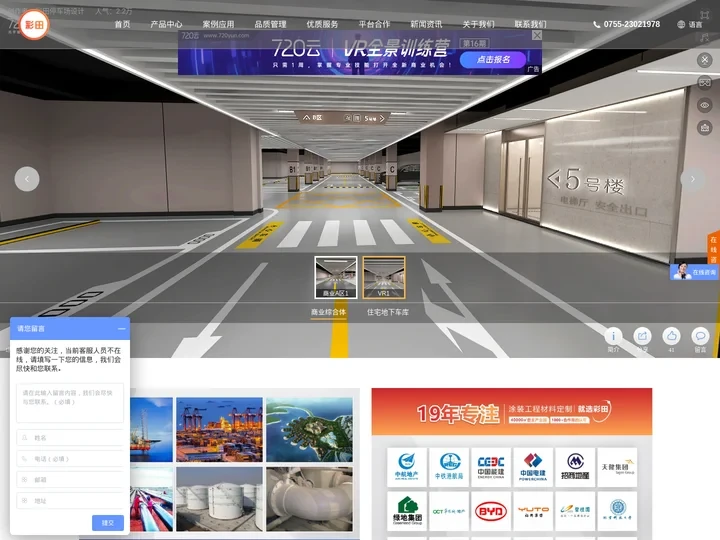720x540 pixels.
Task: Click the BYD partner logo
Action: (x=491, y=511)
